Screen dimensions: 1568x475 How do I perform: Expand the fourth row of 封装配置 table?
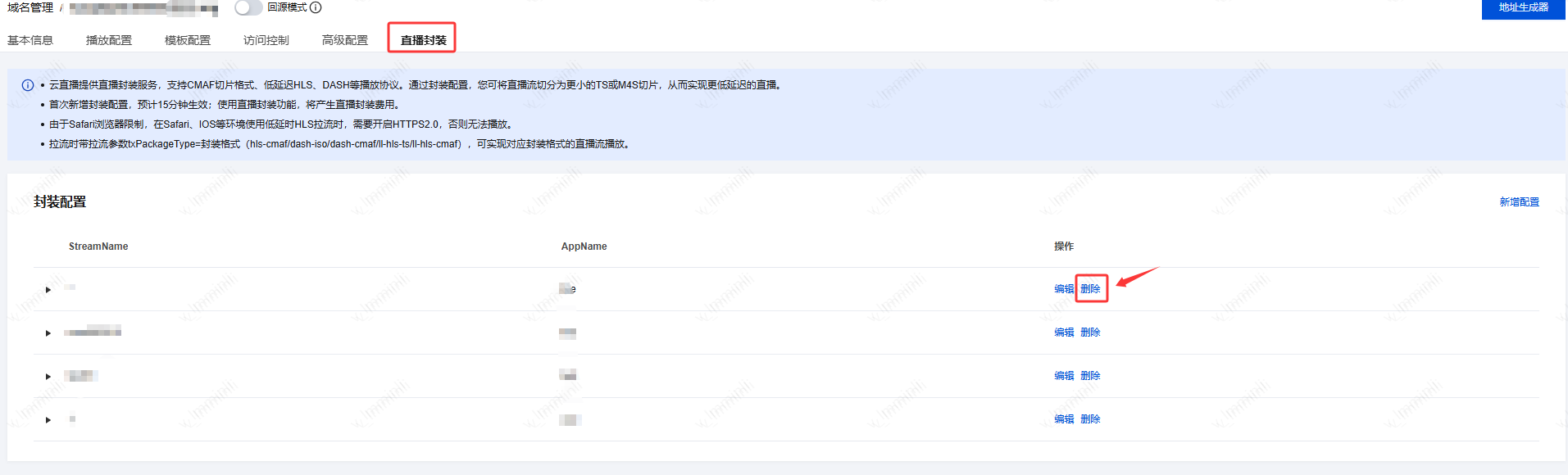(48, 420)
